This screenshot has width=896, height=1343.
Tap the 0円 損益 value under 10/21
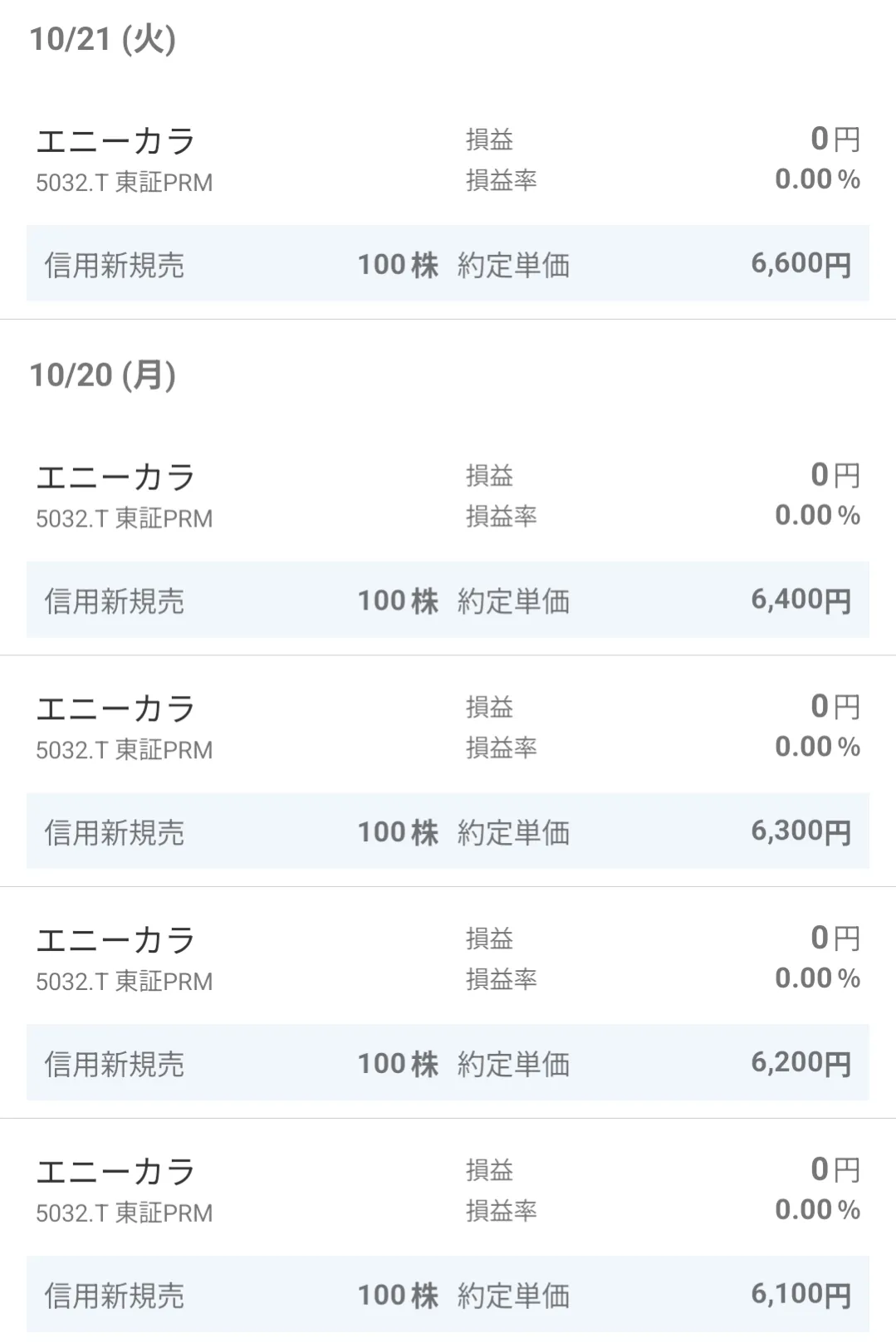[x=835, y=139]
